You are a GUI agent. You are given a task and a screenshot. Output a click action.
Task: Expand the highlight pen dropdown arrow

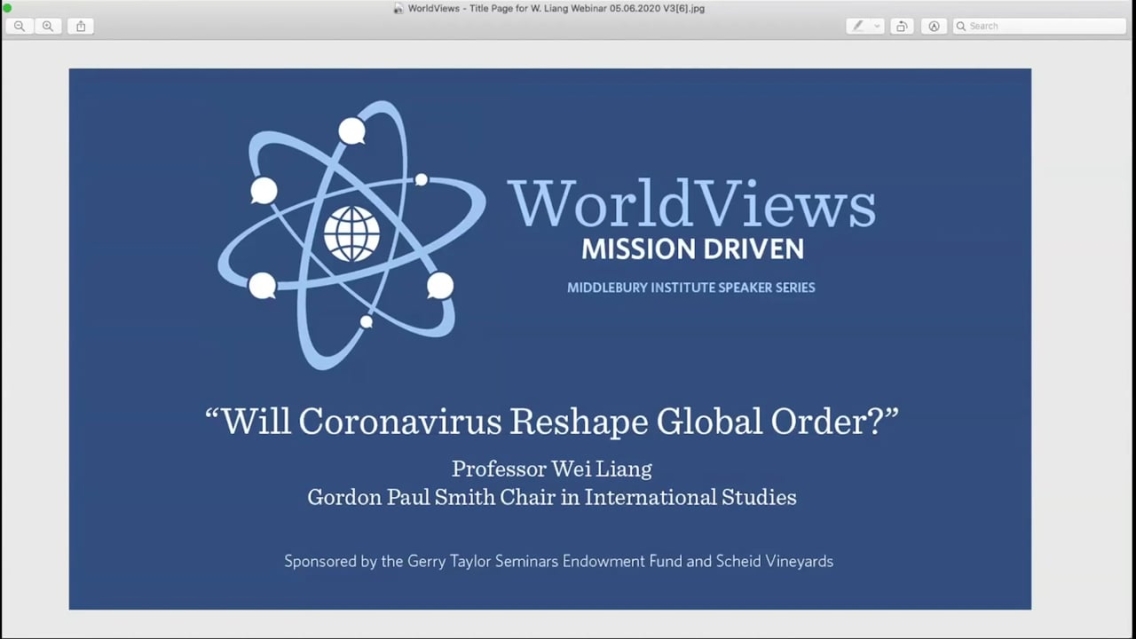click(877, 26)
